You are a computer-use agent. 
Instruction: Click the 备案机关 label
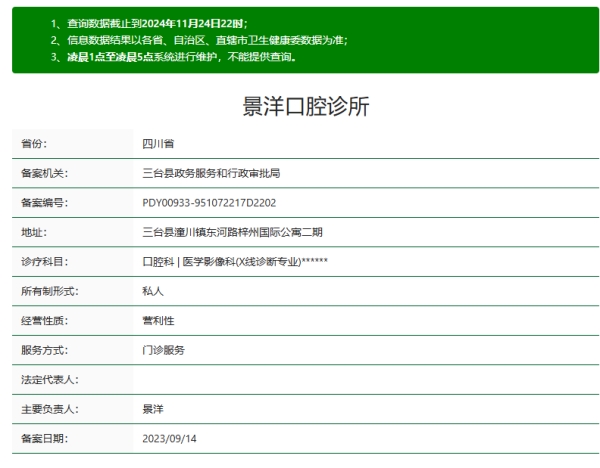pos(44,173)
